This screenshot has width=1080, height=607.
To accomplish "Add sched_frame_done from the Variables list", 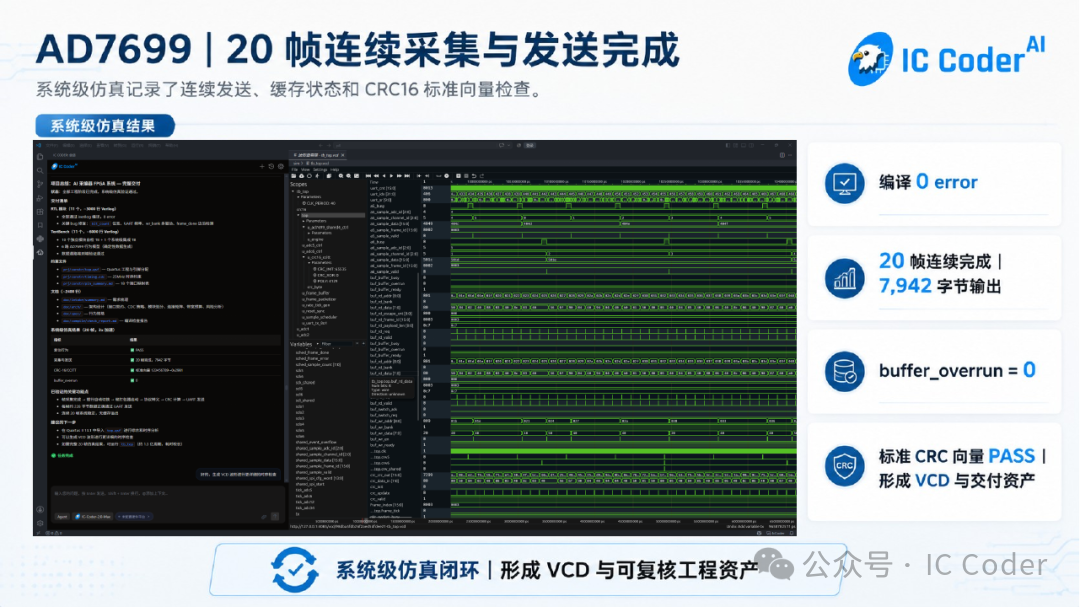I will (x=312, y=353).
